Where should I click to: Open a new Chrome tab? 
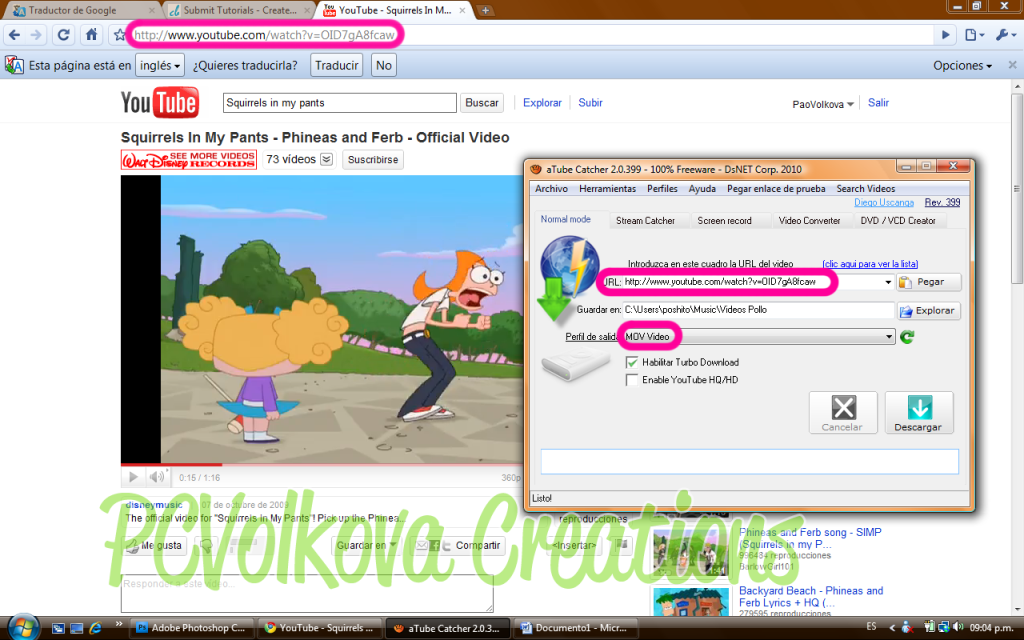(485, 10)
